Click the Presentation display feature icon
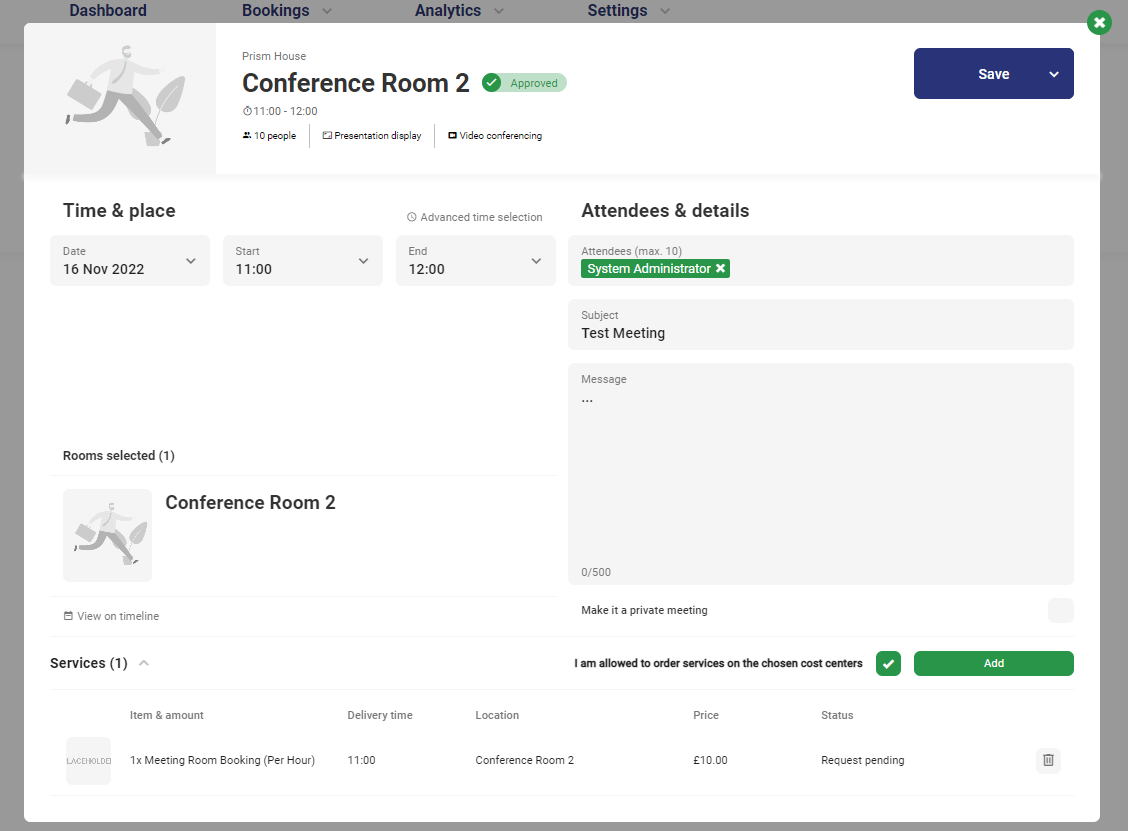Image resolution: width=1128 pixels, height=831 pixels. [327, 136]
